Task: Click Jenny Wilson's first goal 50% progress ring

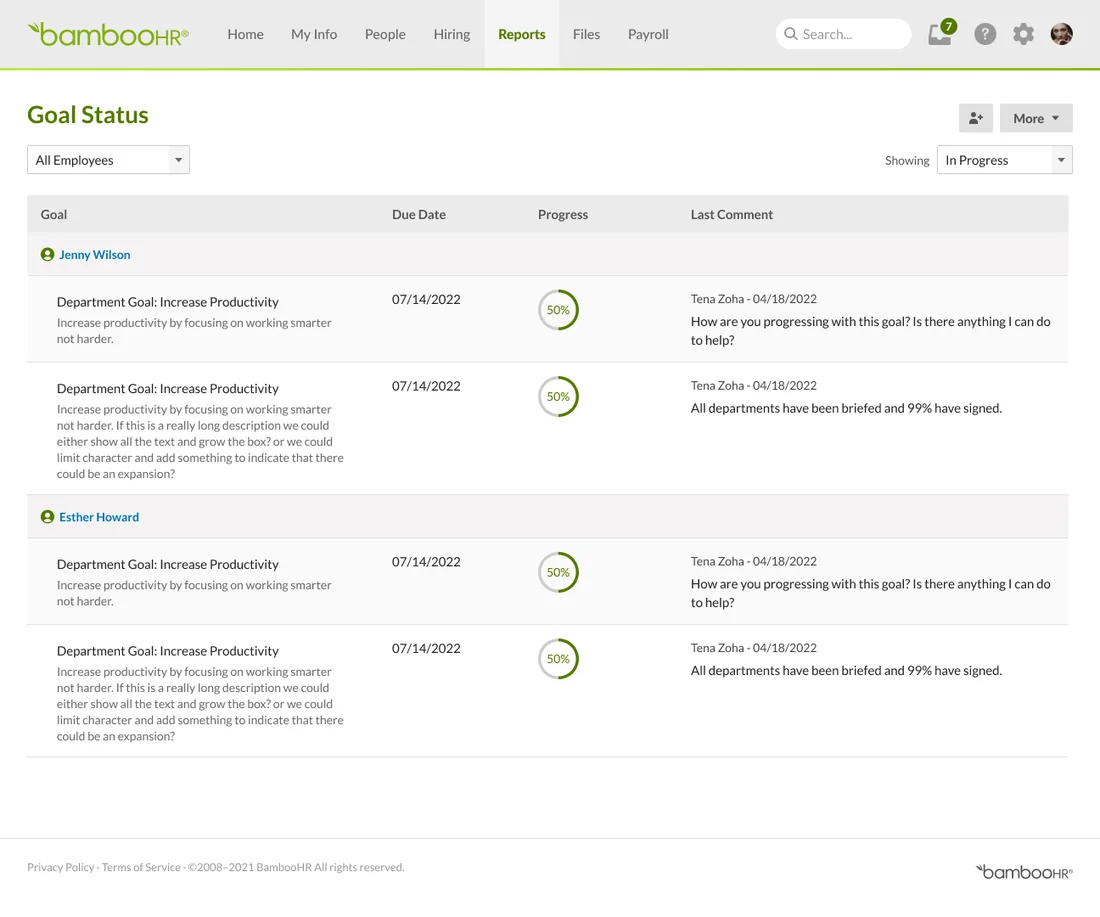Action: pos(558,309)
